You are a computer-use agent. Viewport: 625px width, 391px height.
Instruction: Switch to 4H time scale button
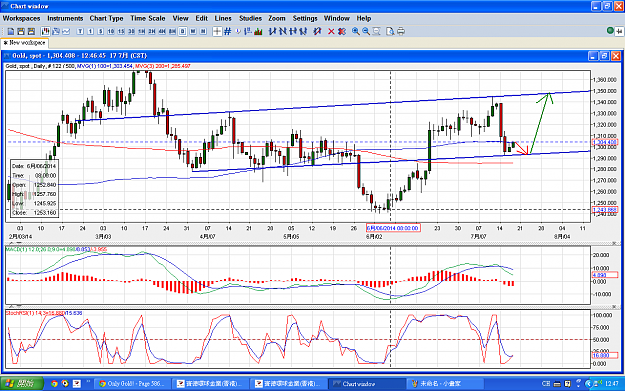(162, 31)
